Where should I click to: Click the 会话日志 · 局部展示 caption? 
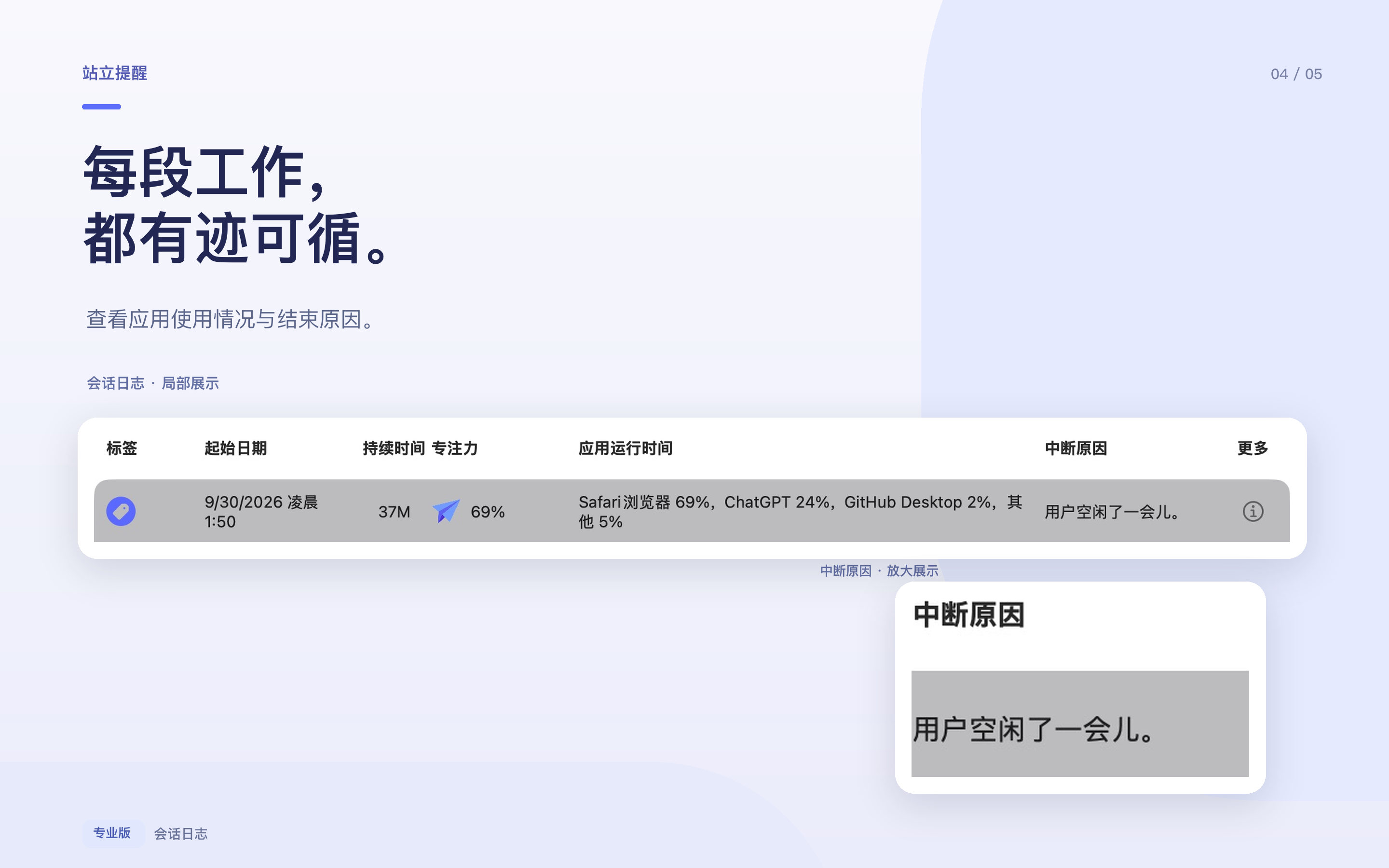point(153,383)
